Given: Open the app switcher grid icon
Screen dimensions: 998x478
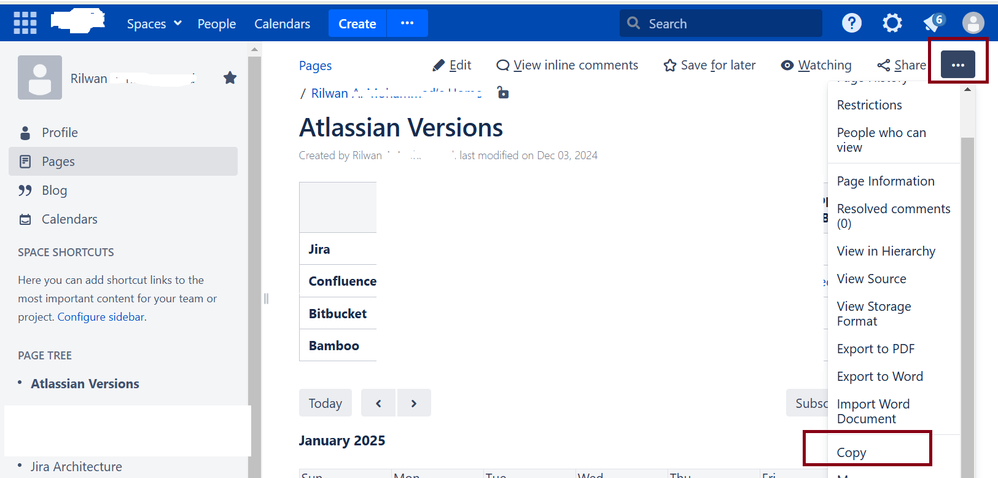Looking at the screenshot, I should [x=25, y=24].
